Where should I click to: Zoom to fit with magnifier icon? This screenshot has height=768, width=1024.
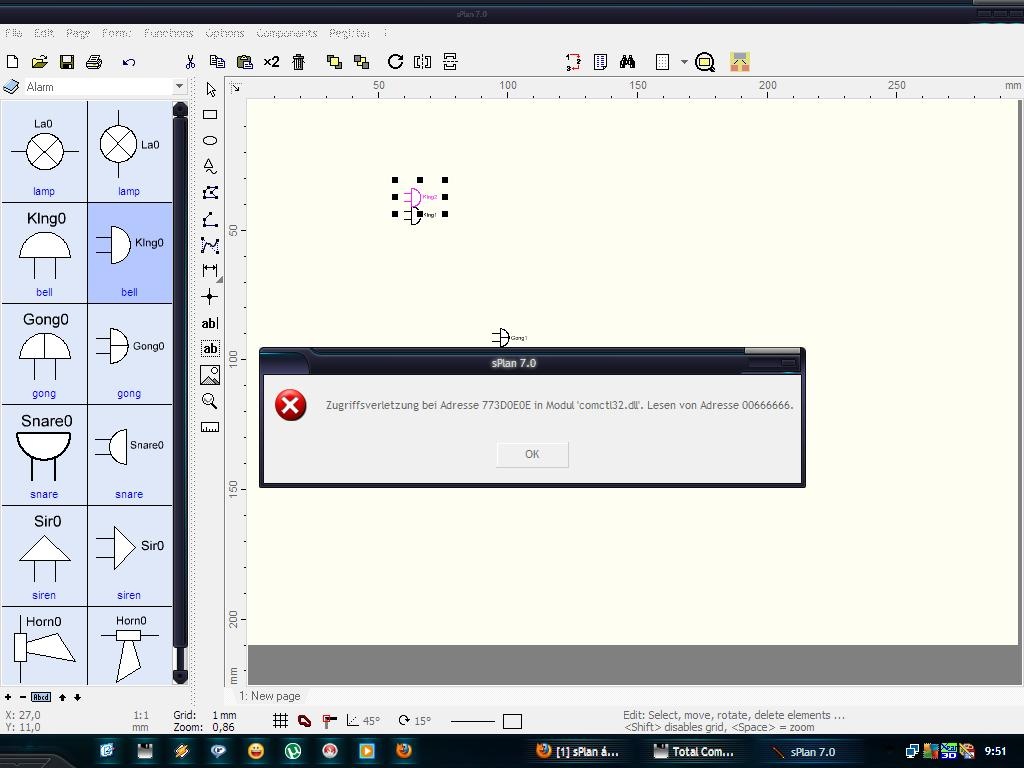[x=705, y=62]
